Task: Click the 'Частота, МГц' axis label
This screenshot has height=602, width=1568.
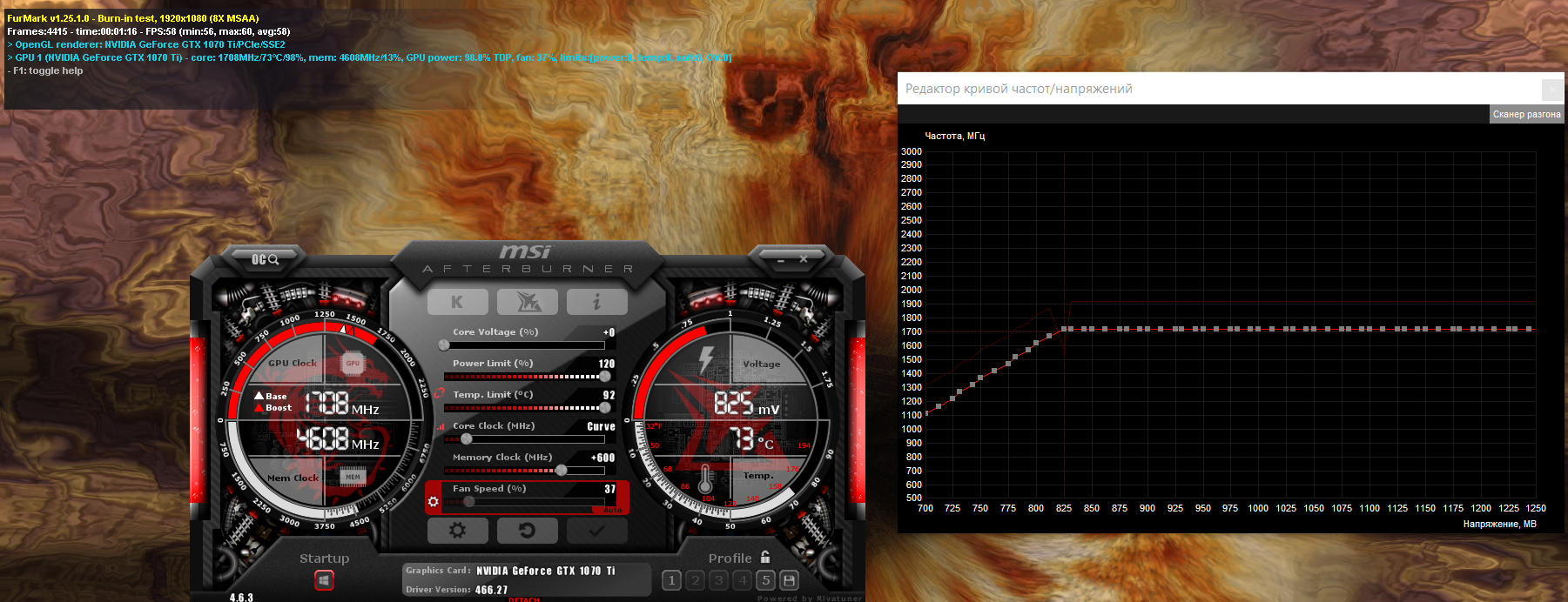Action: pyautogui.click(x=954, y=136)
